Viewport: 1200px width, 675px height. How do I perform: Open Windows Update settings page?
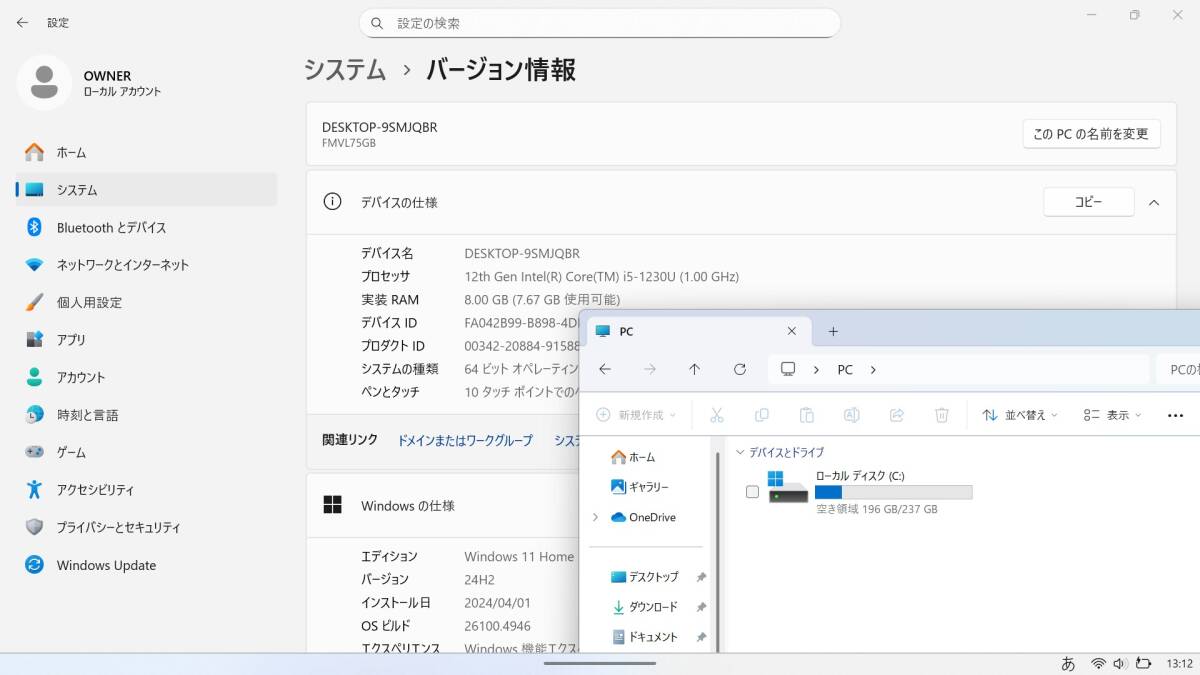coord(106,565)
